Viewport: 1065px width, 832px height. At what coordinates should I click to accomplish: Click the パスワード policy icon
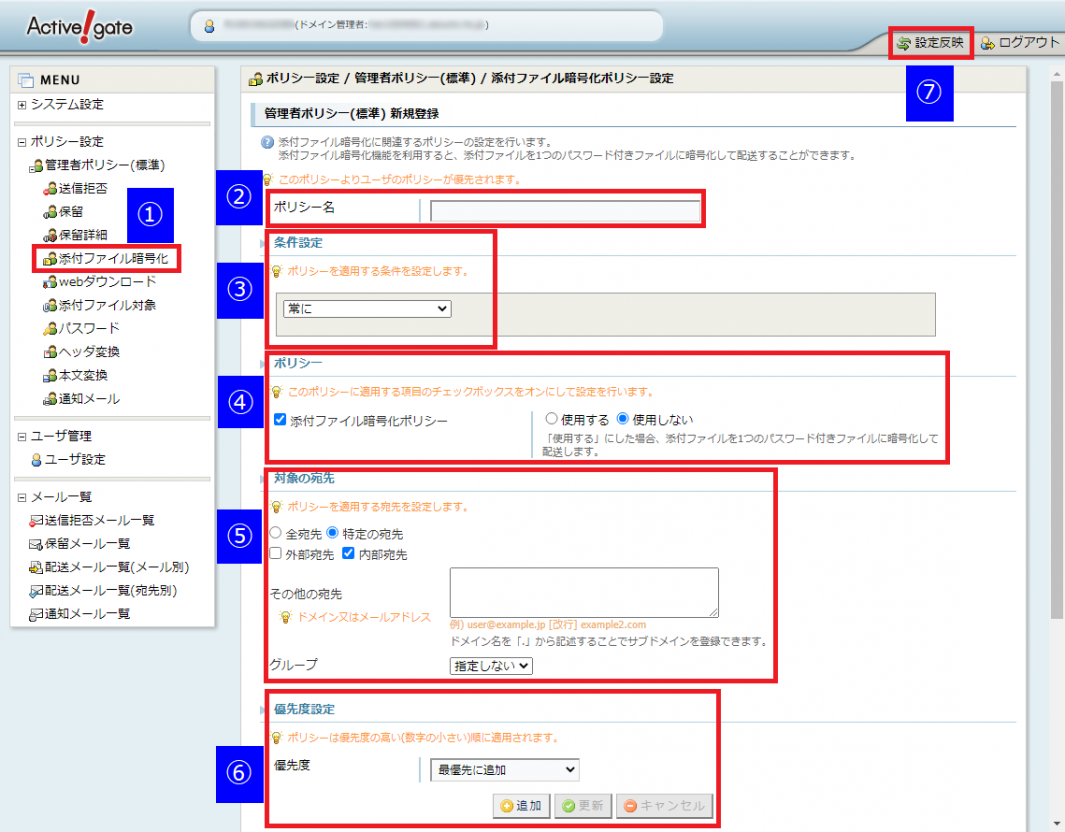(x=50, y=329)
